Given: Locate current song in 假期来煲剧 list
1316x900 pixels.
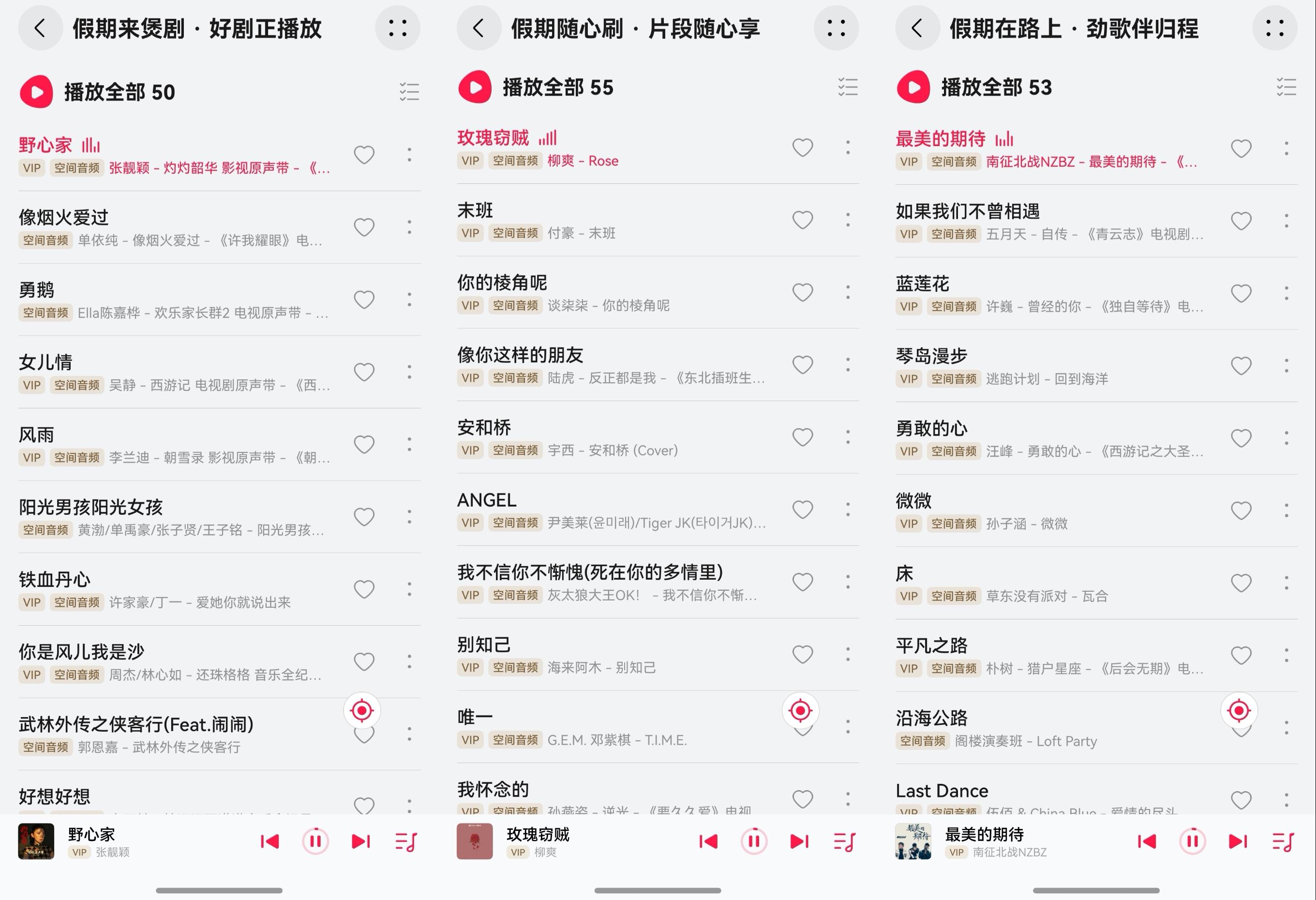Looking at the screenshot, I should point(362,710).
